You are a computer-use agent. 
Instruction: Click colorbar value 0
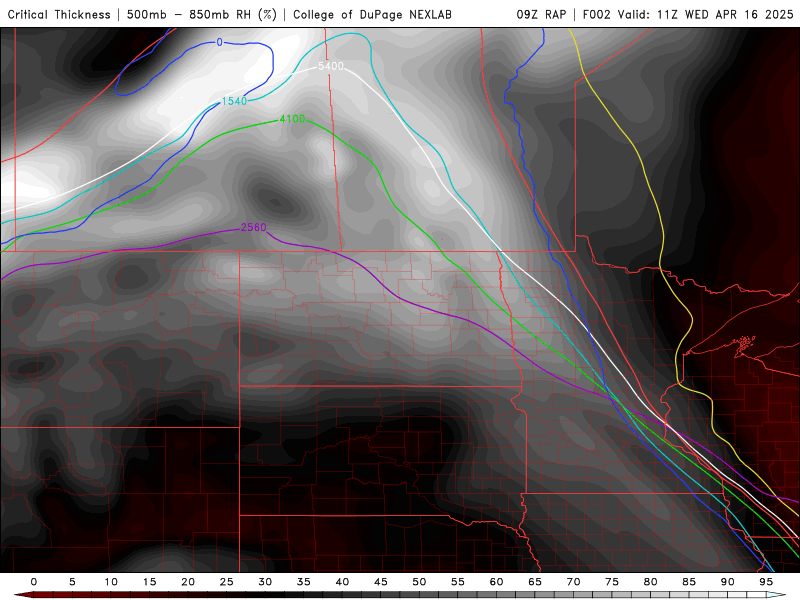coord(34,582)
